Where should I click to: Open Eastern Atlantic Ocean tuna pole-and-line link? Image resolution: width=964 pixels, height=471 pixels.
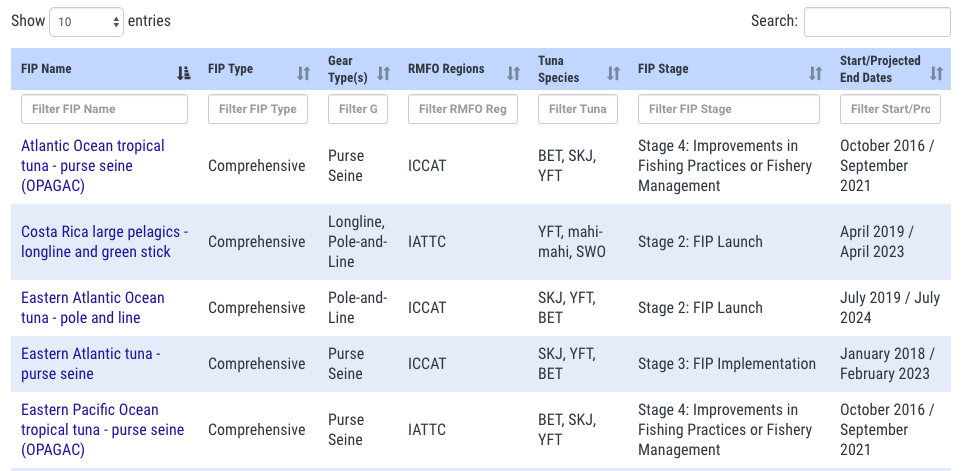coord(93,307)
